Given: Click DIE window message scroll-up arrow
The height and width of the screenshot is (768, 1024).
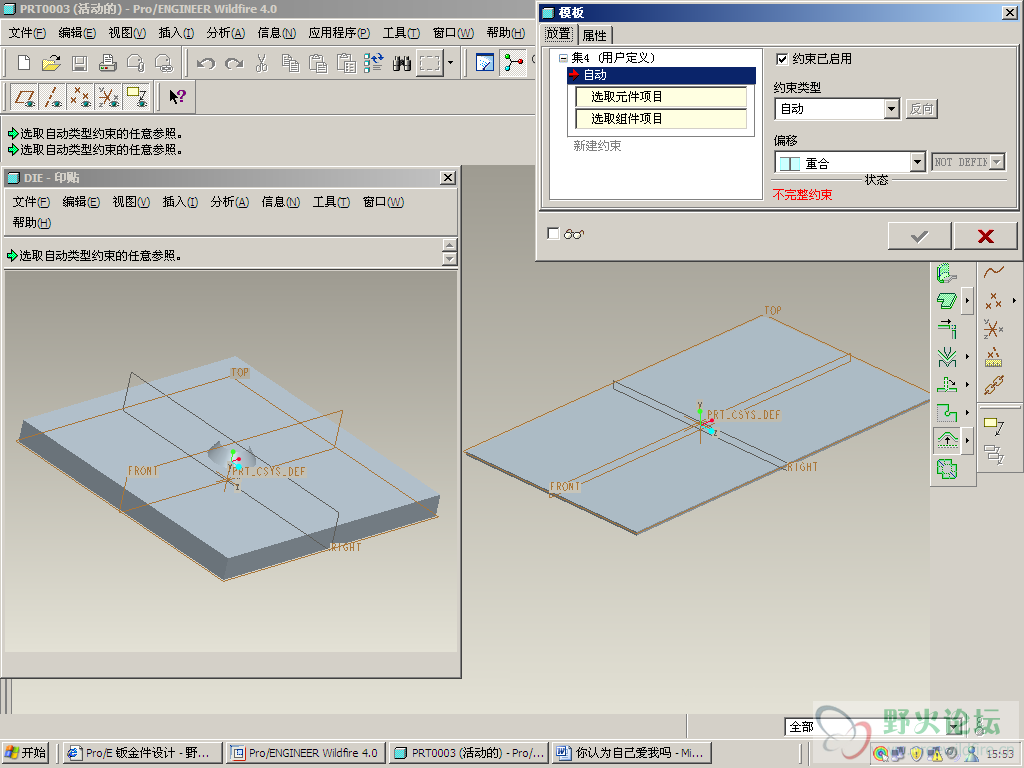Looking at the screenshot, I should click(449, 245).
